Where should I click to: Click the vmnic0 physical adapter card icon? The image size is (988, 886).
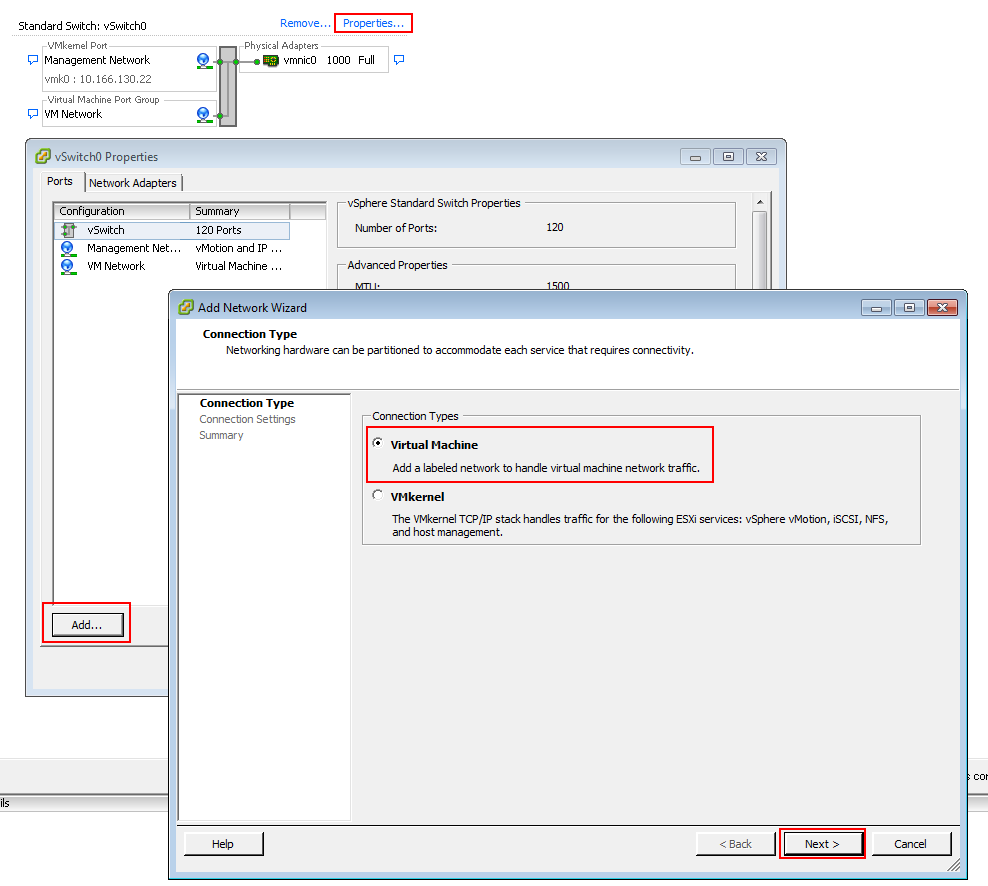tap(271, 60)
